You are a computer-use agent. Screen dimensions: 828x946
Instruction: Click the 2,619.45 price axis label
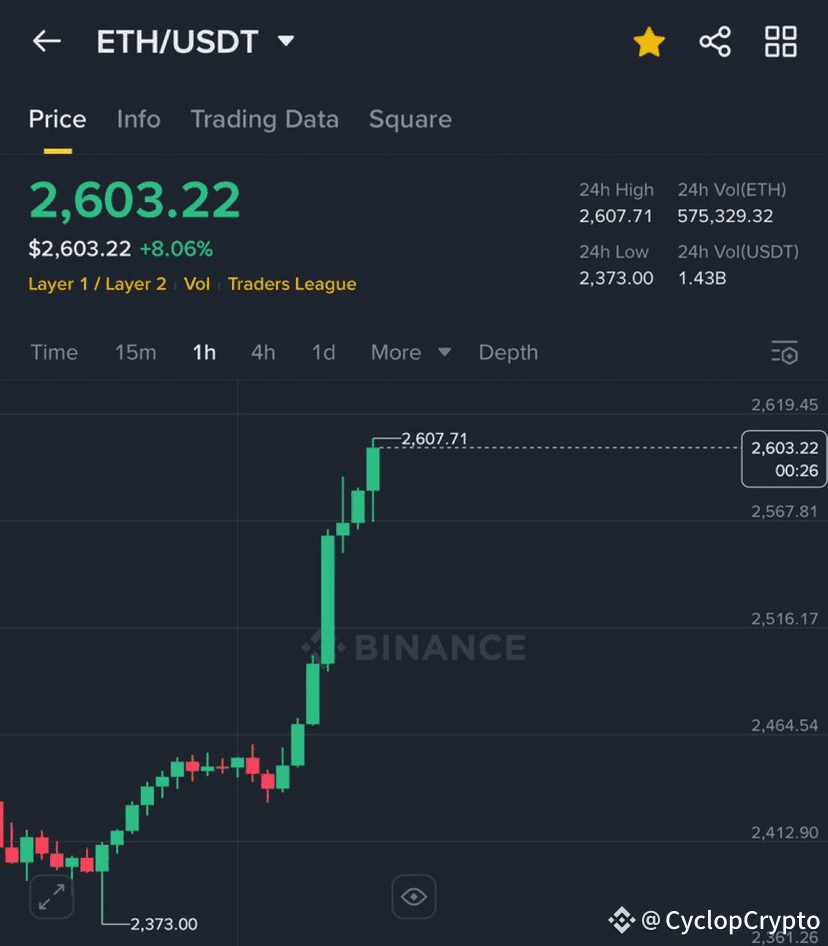point(785,405)
